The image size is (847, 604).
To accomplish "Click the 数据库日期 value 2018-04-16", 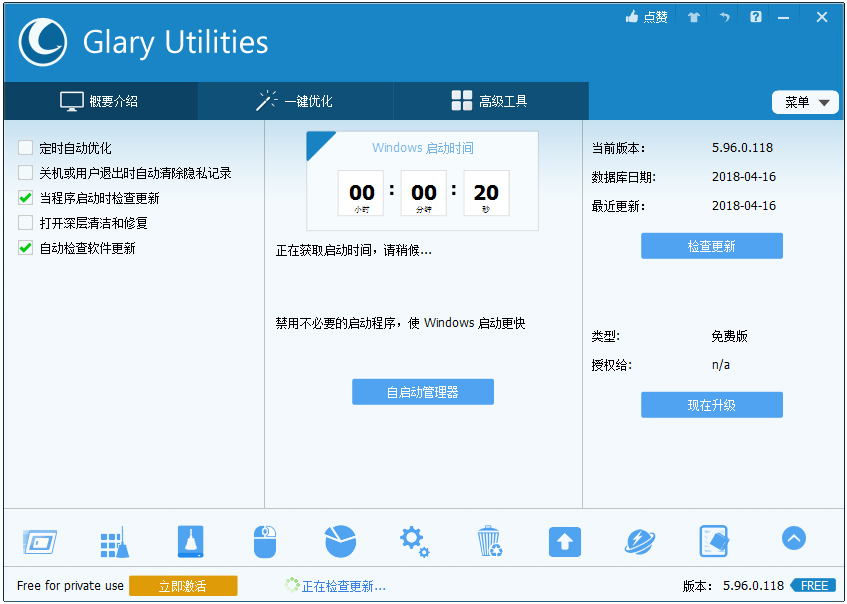I will pos(744,177).
